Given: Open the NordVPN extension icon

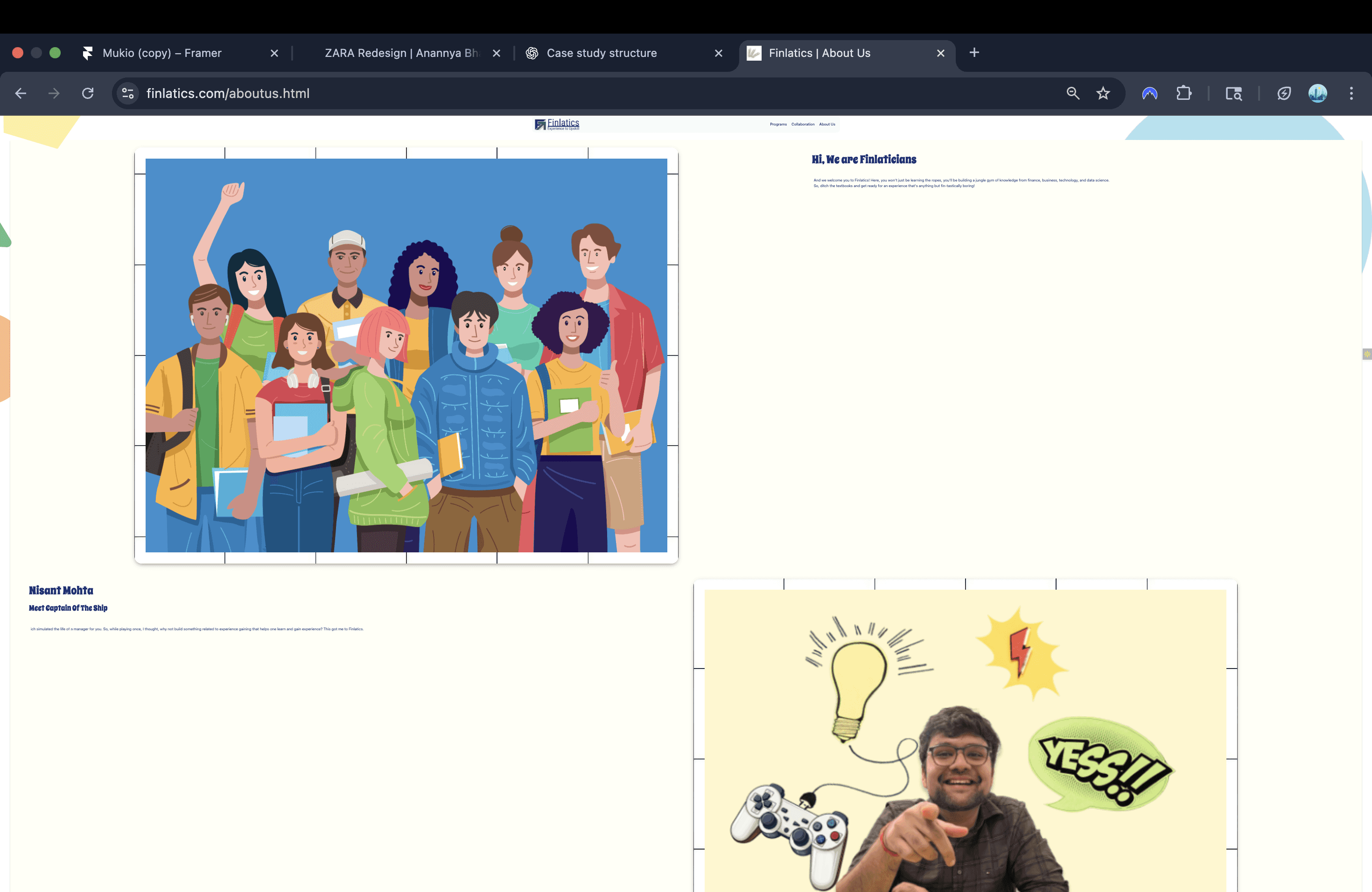Looking at the screenshot, I should pyautogui.click(x=1149, y=93).
